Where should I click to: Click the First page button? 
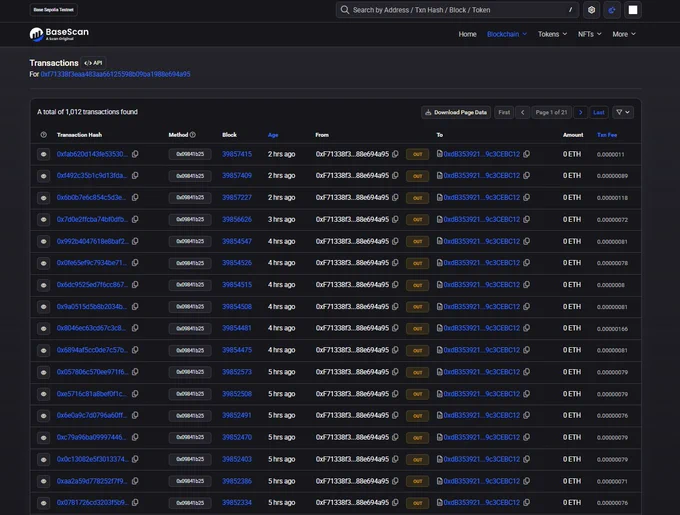click(504, 112)
